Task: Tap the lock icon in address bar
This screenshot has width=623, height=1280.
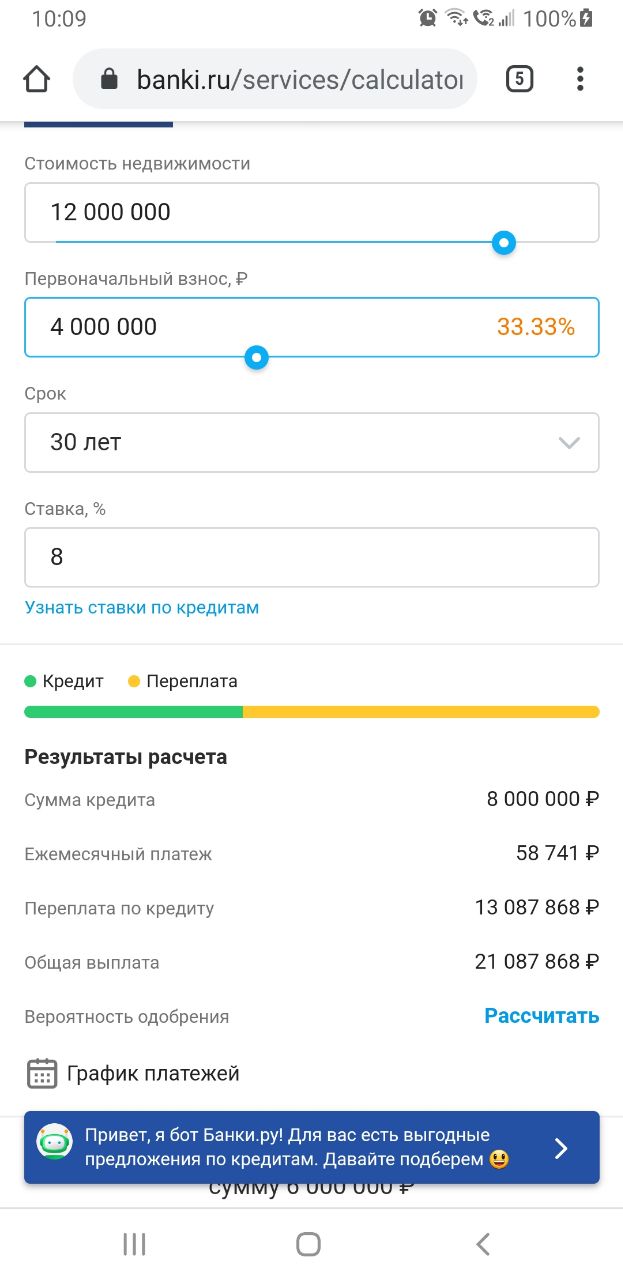Action: 110,79
